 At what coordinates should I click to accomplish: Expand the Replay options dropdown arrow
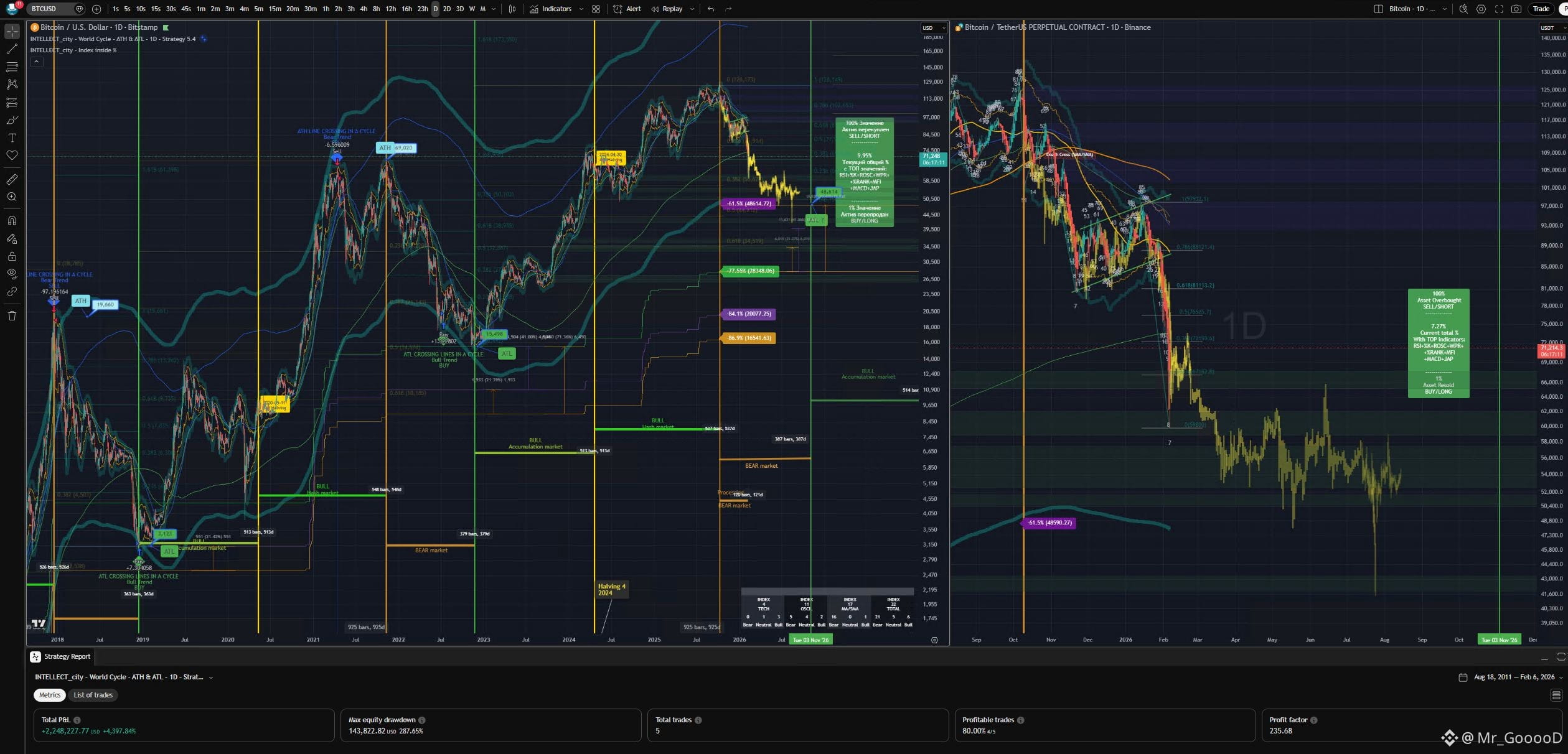(x=692, y=9)
